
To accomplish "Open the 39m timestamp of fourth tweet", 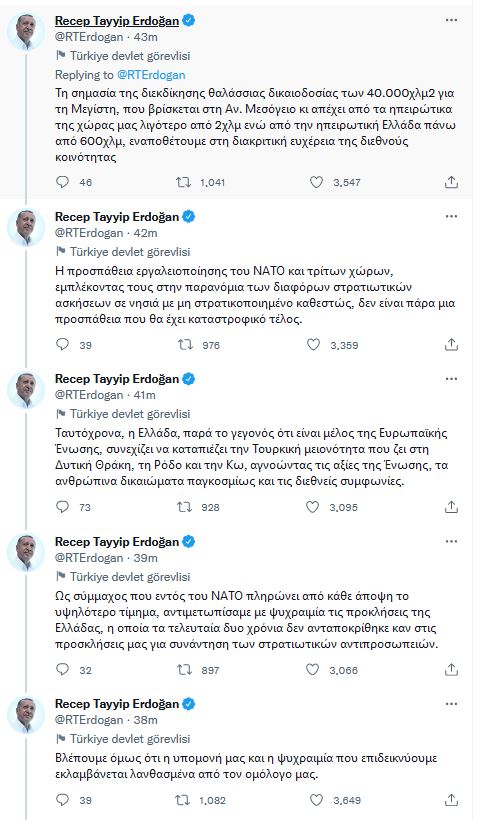I will coord(145,557).
